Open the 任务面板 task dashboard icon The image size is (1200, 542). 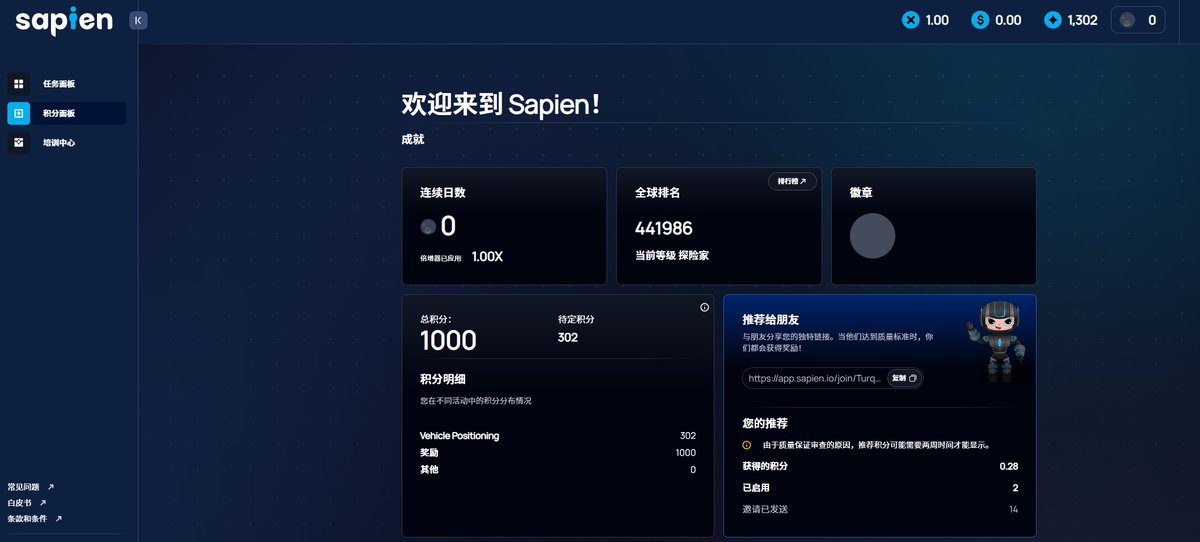coord(18,84)
